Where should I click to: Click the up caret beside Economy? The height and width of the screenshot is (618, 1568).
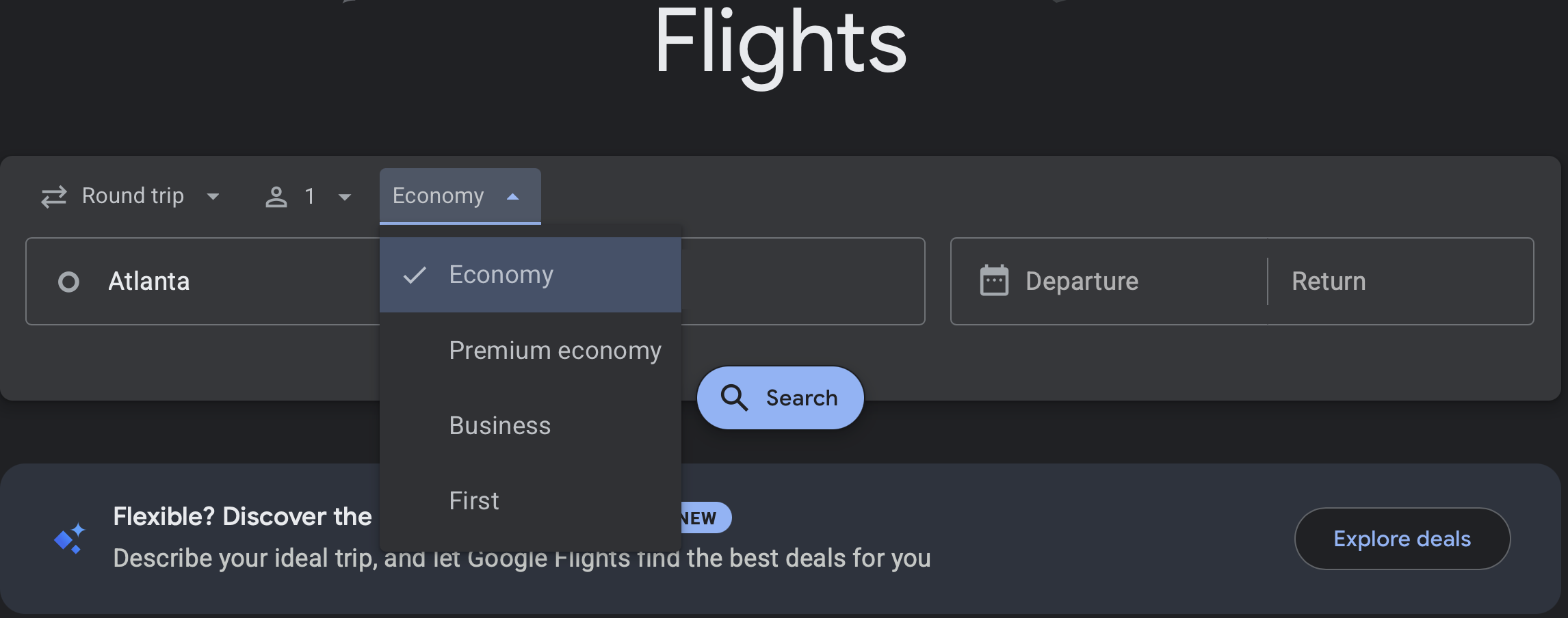(512, 197)
